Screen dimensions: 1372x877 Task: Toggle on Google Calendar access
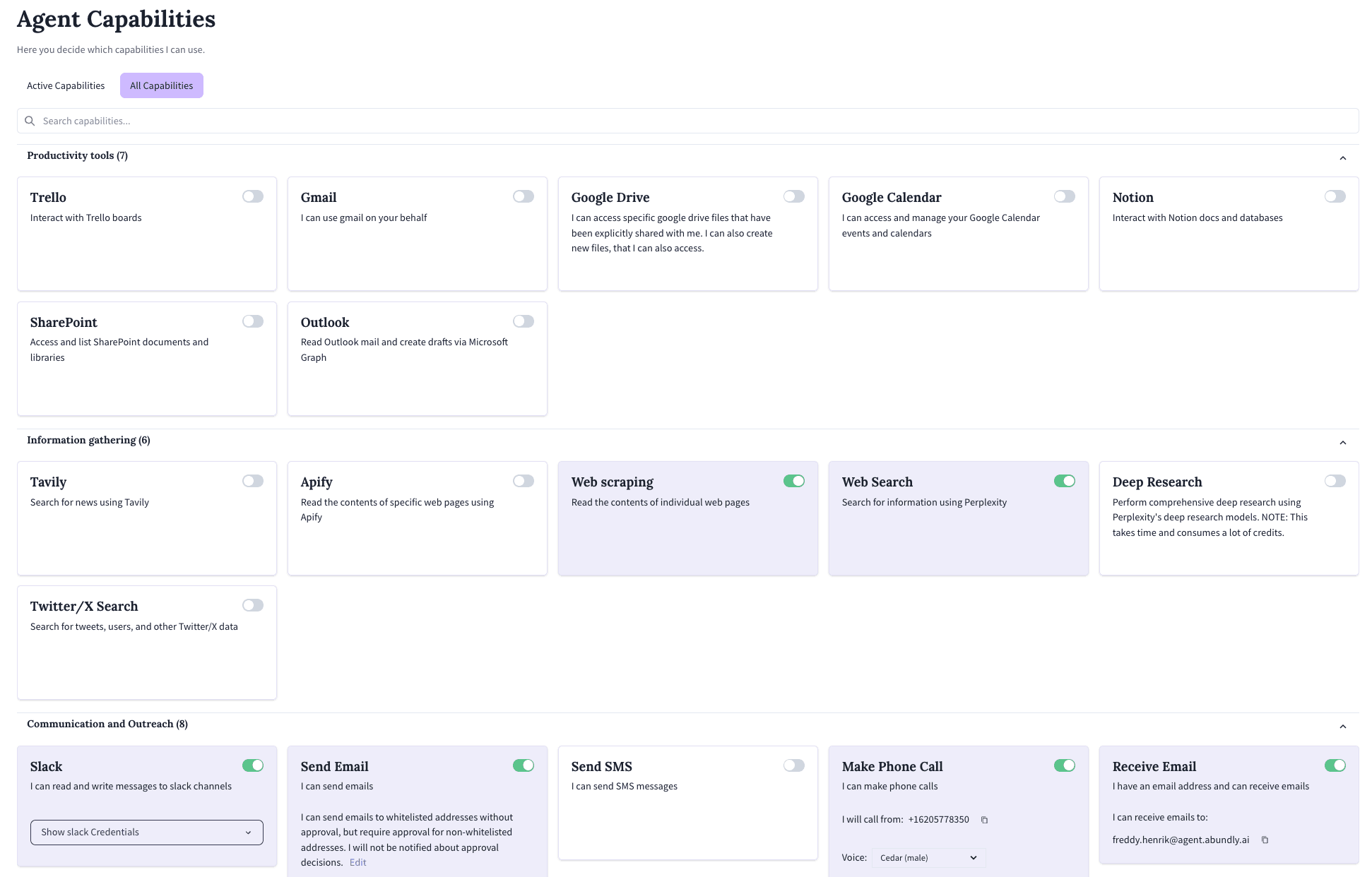coord(1065,196)
